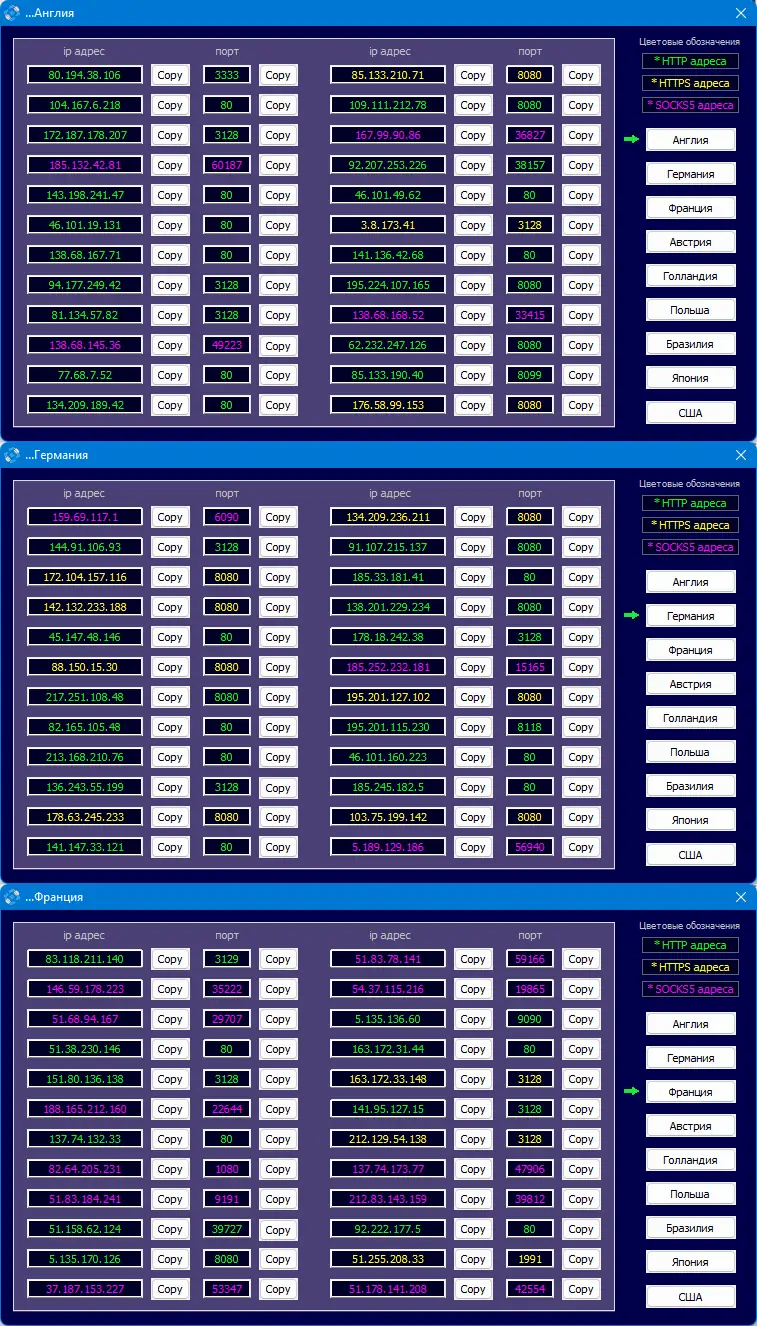
Task: Open Япония list in the Англия window
Action: point(691,378)
